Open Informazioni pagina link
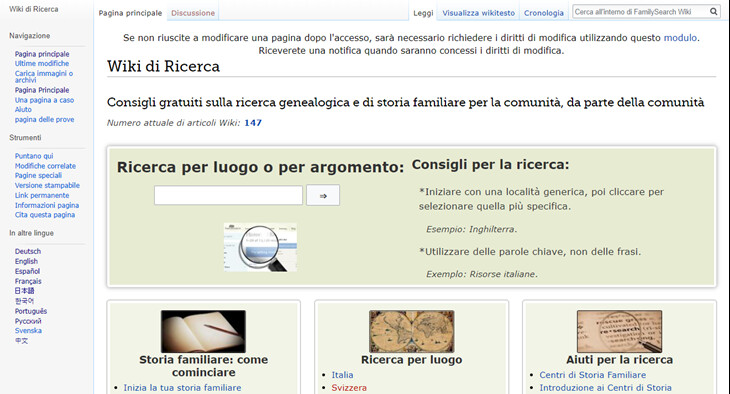730x394 pixels. pos(47,205)
